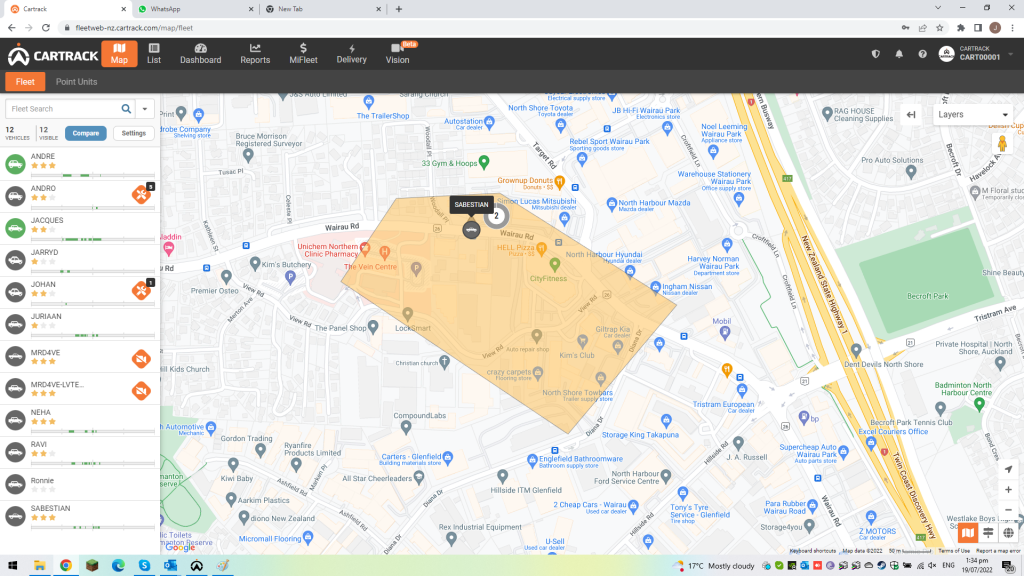1024x576 pixels.
Task: Focus the Fleet Search input field
Action: (60, 109)
